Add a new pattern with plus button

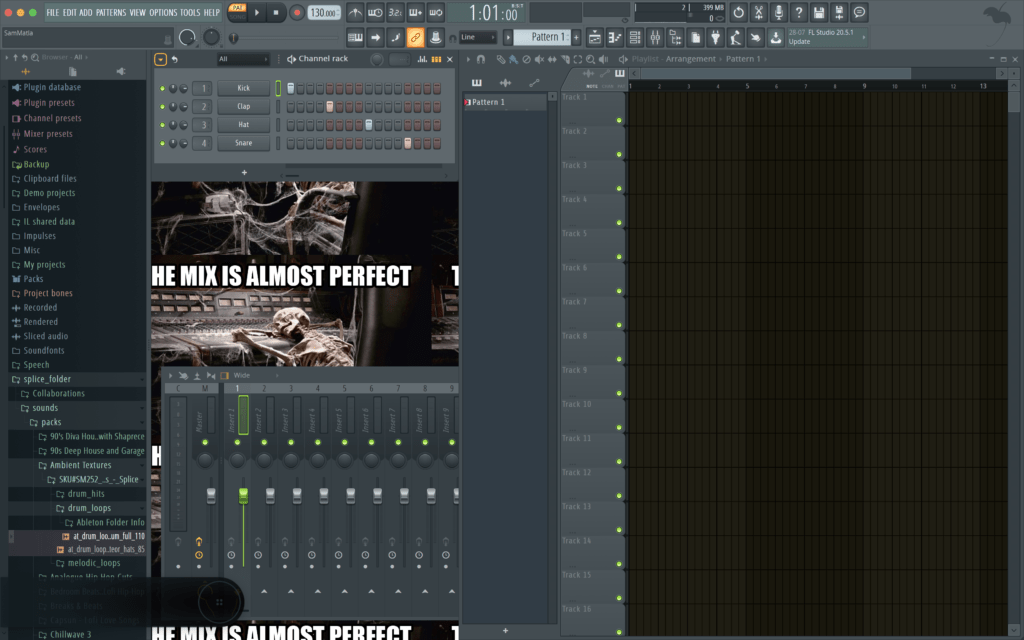pos(576,37)
